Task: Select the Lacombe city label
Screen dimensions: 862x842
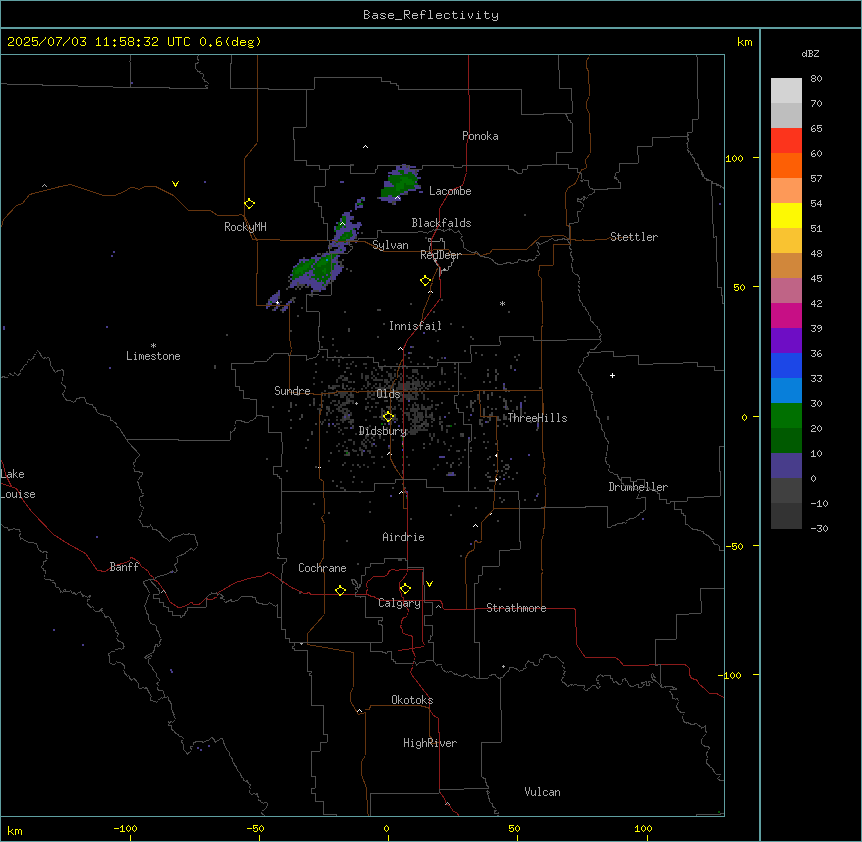Action: 450,191
